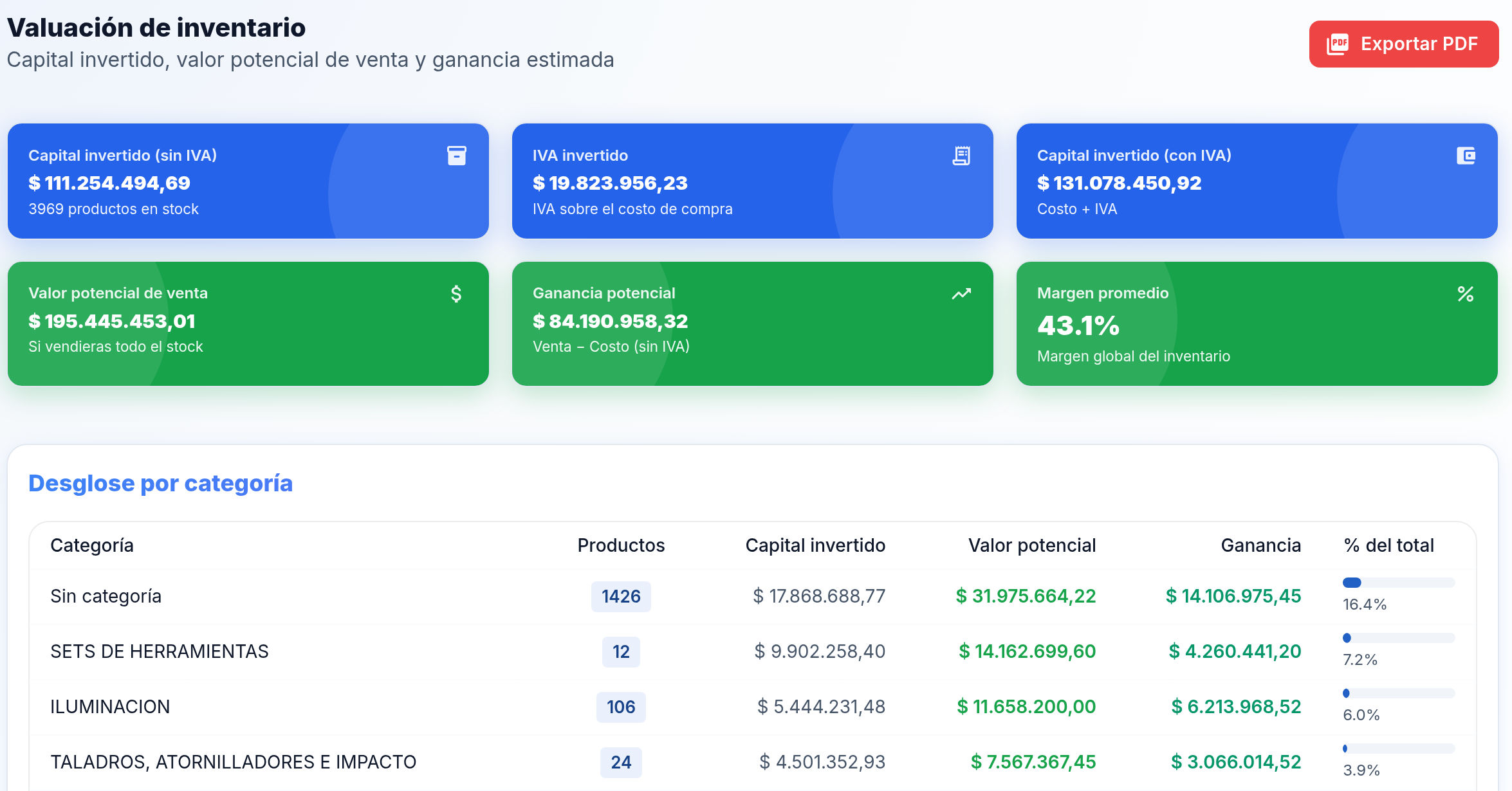Click the $ 17.868.688,77 capital value

point(819,596)
